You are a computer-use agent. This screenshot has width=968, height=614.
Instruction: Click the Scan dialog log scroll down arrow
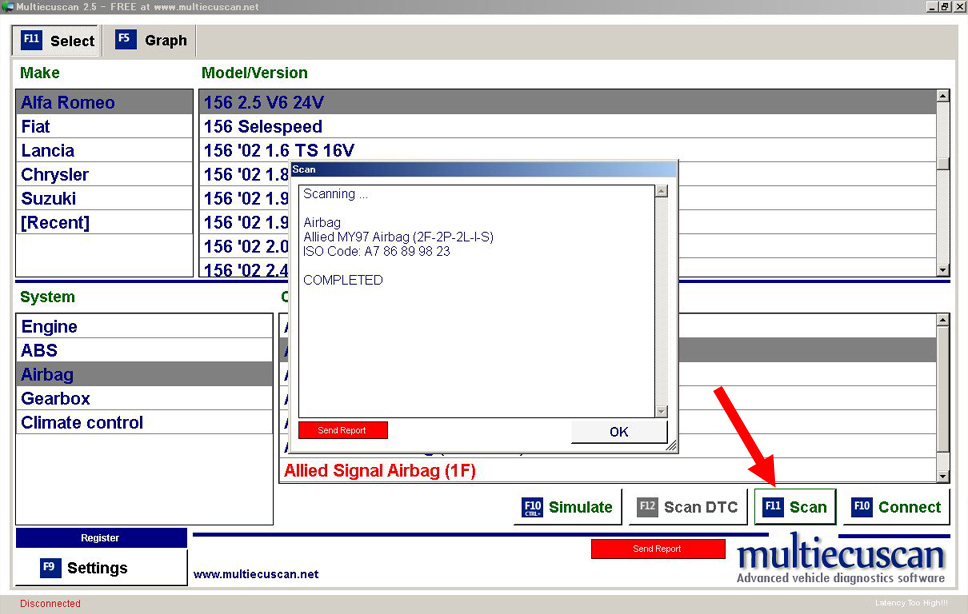[661, 412]
